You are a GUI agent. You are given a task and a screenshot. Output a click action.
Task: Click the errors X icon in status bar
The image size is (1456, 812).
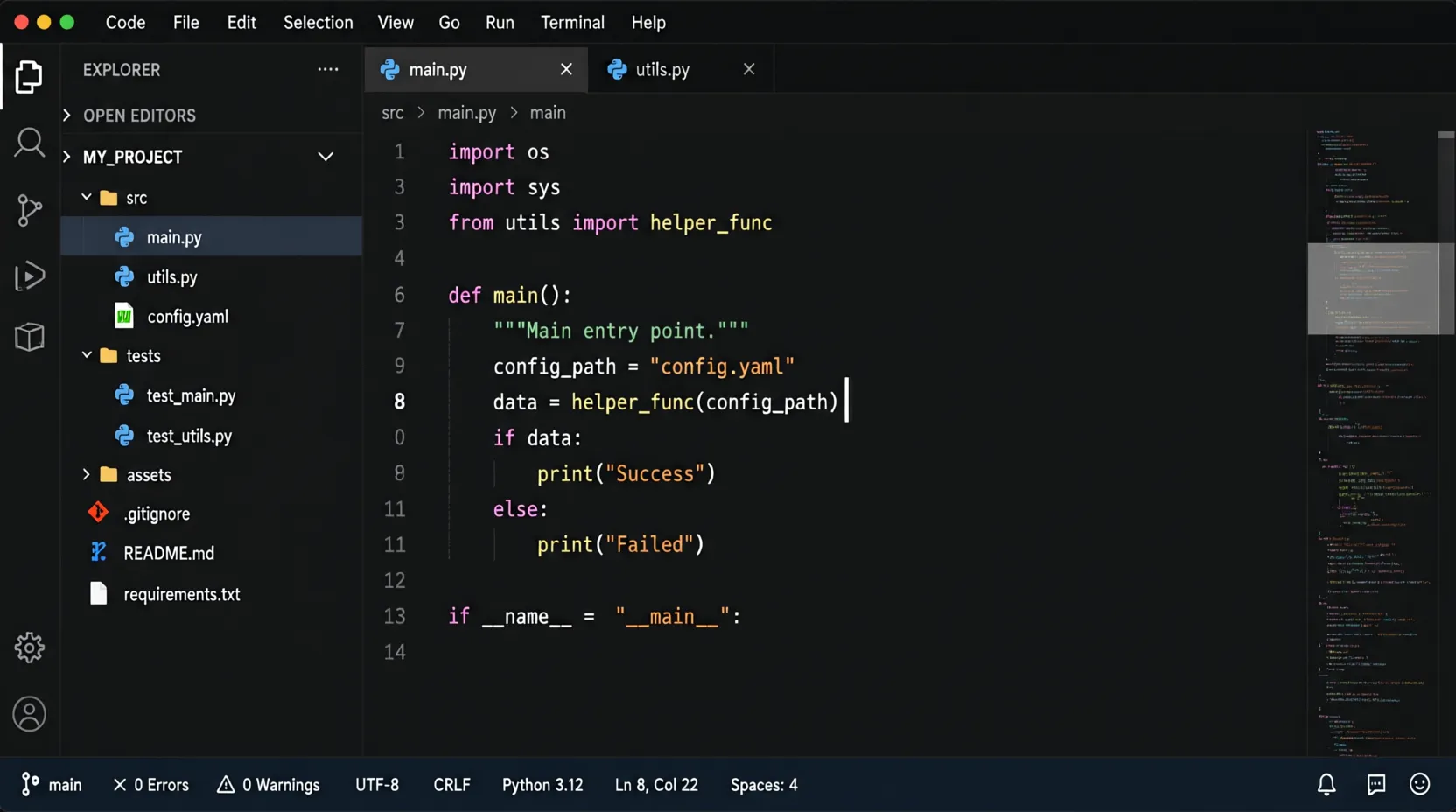point(120,785)
